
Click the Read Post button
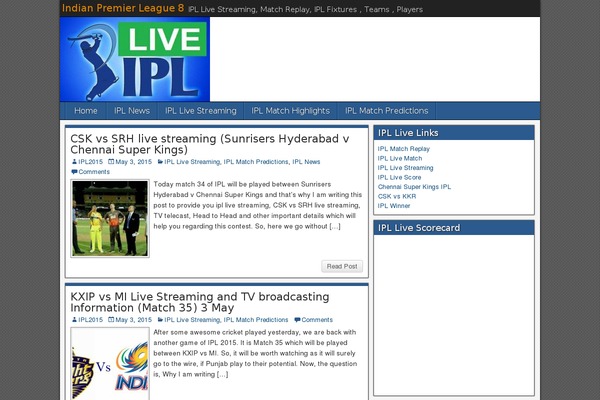tap(342, 266)
